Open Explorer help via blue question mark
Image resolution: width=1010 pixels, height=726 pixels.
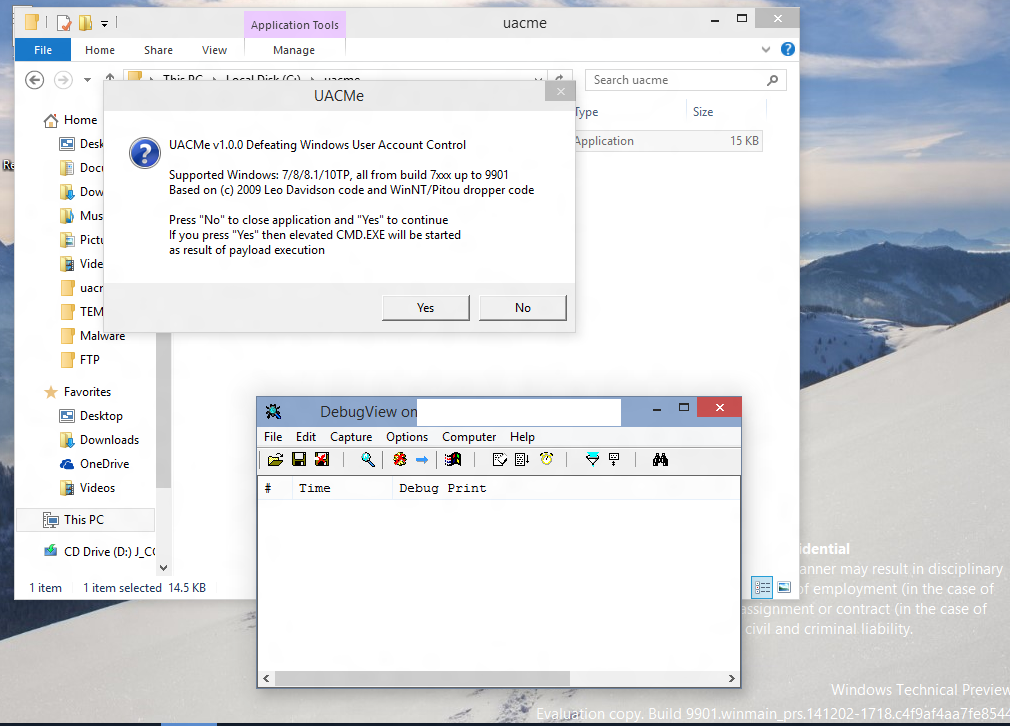point(788,49)
